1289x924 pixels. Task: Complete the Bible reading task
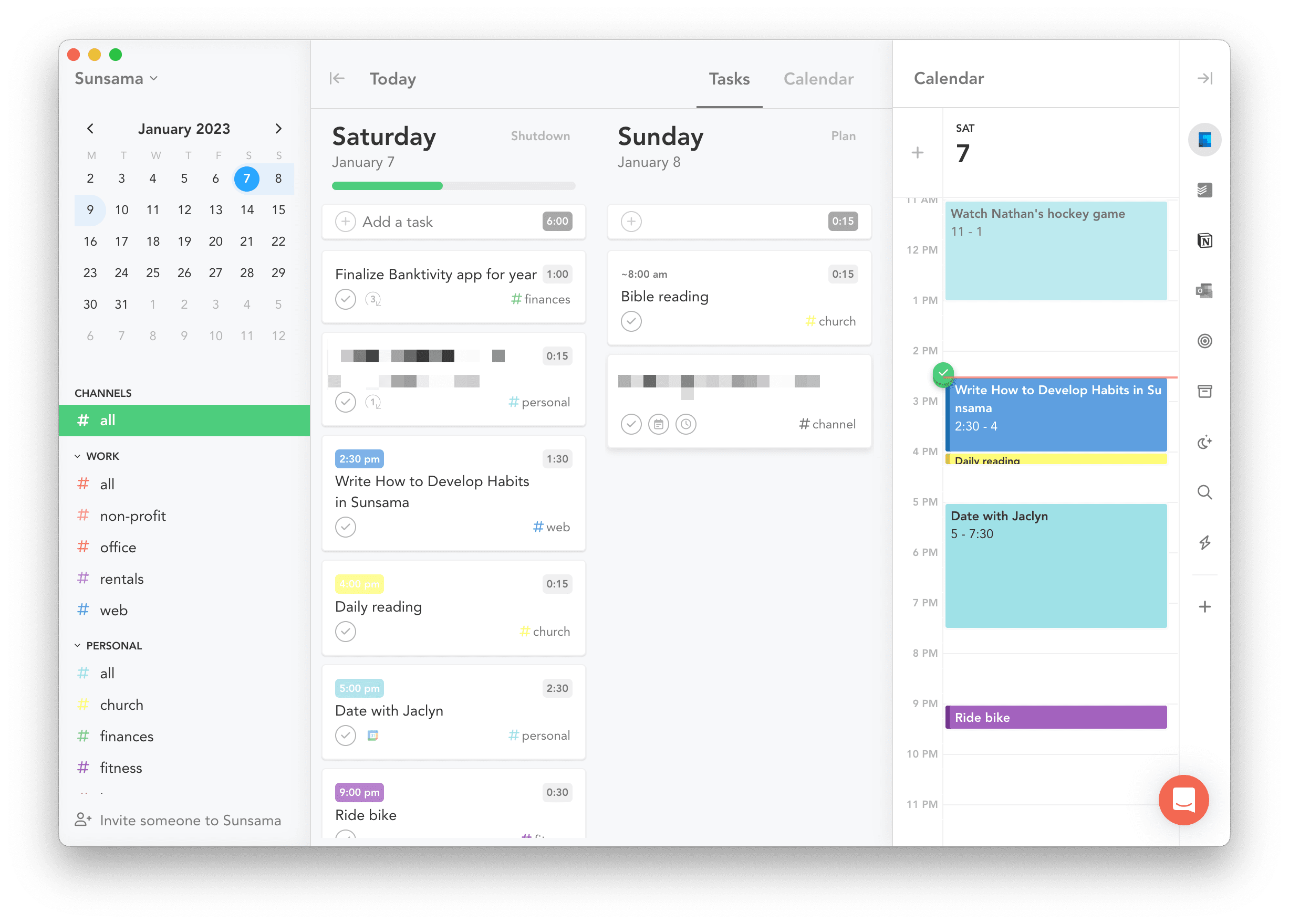[x=631, y=321]
